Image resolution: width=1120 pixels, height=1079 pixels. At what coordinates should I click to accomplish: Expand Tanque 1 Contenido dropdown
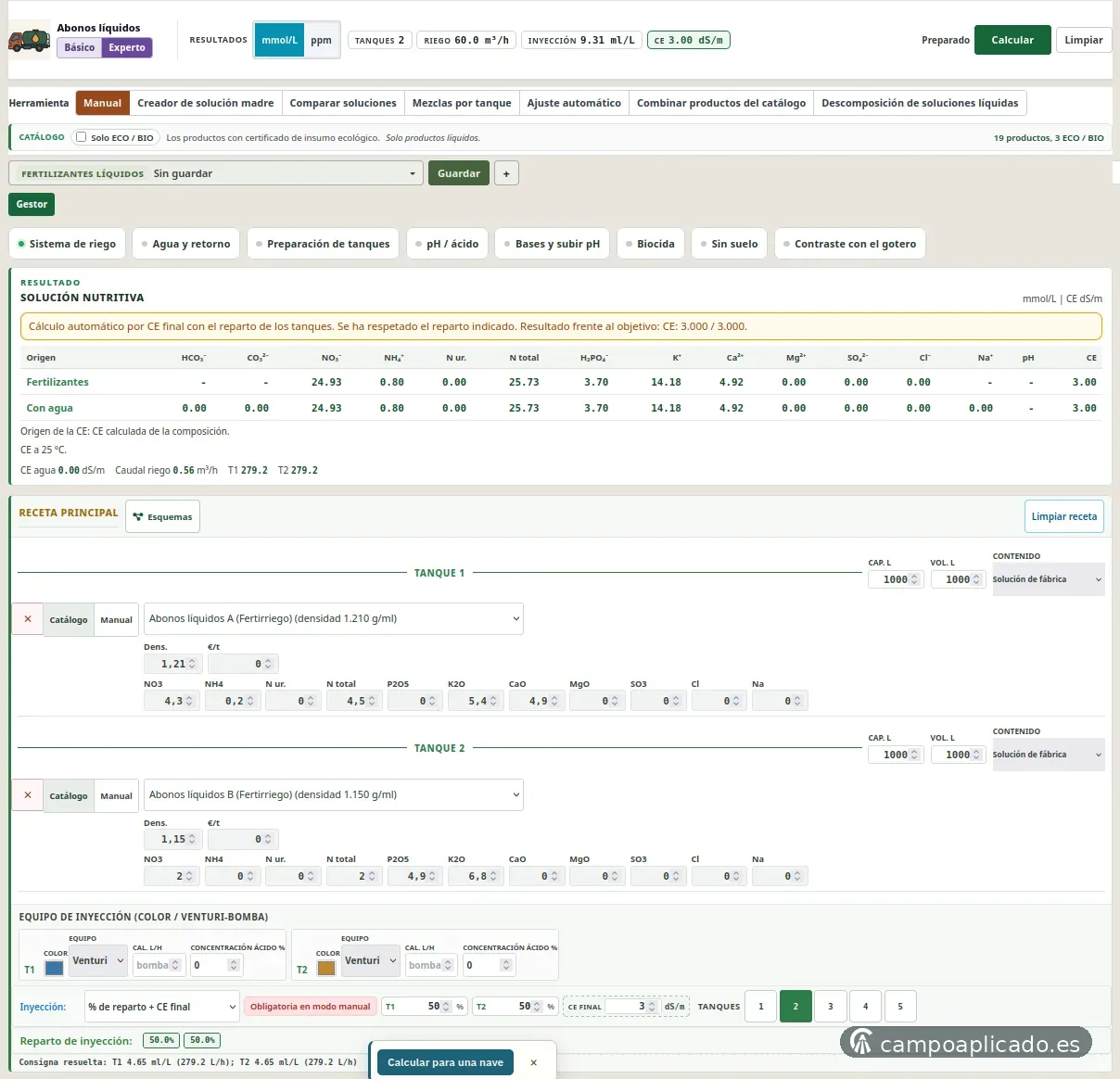1048,579
